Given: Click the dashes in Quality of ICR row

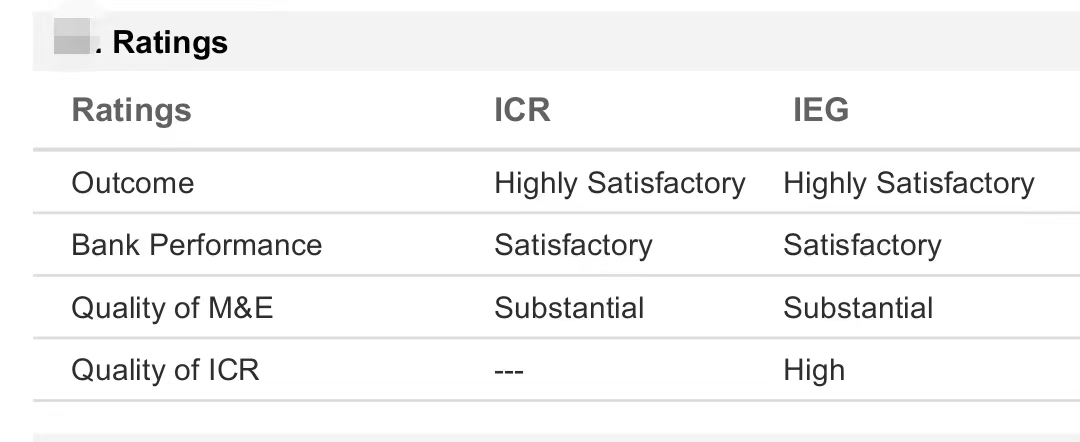Looking at the screenshot, I should point(509,371).
